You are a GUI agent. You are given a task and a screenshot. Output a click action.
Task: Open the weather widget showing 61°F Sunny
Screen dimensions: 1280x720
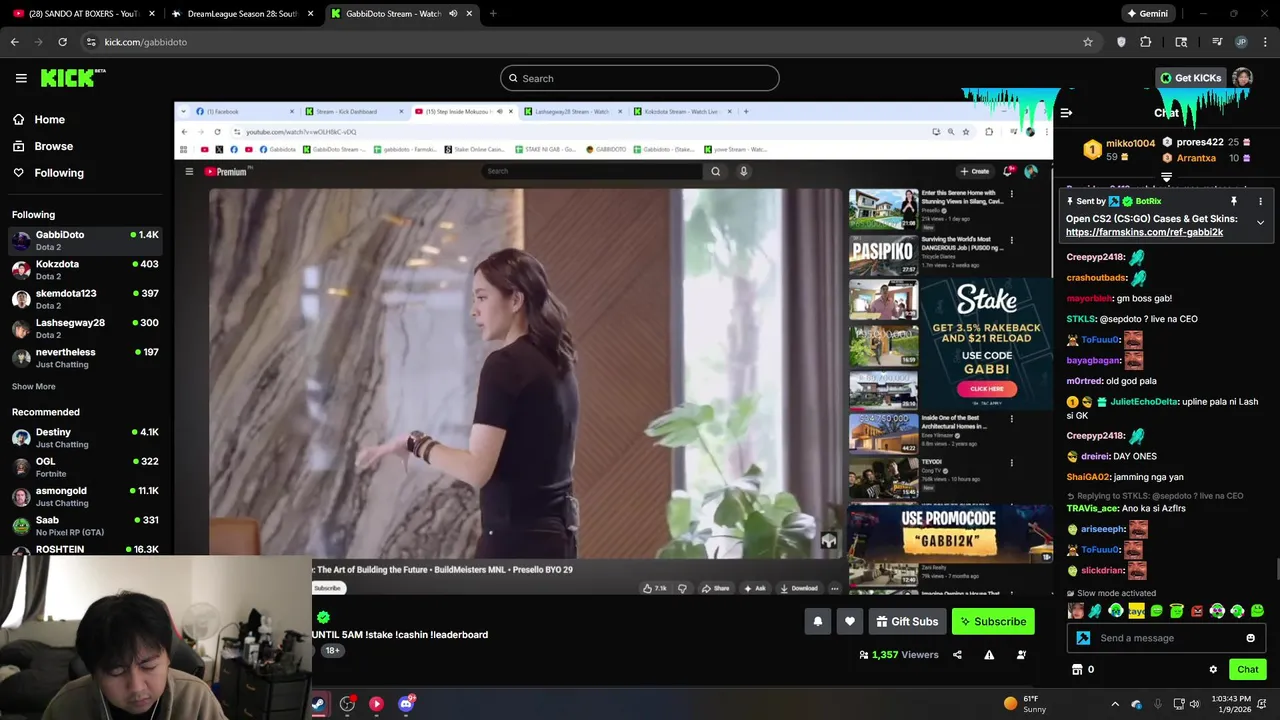(1025, 704)
